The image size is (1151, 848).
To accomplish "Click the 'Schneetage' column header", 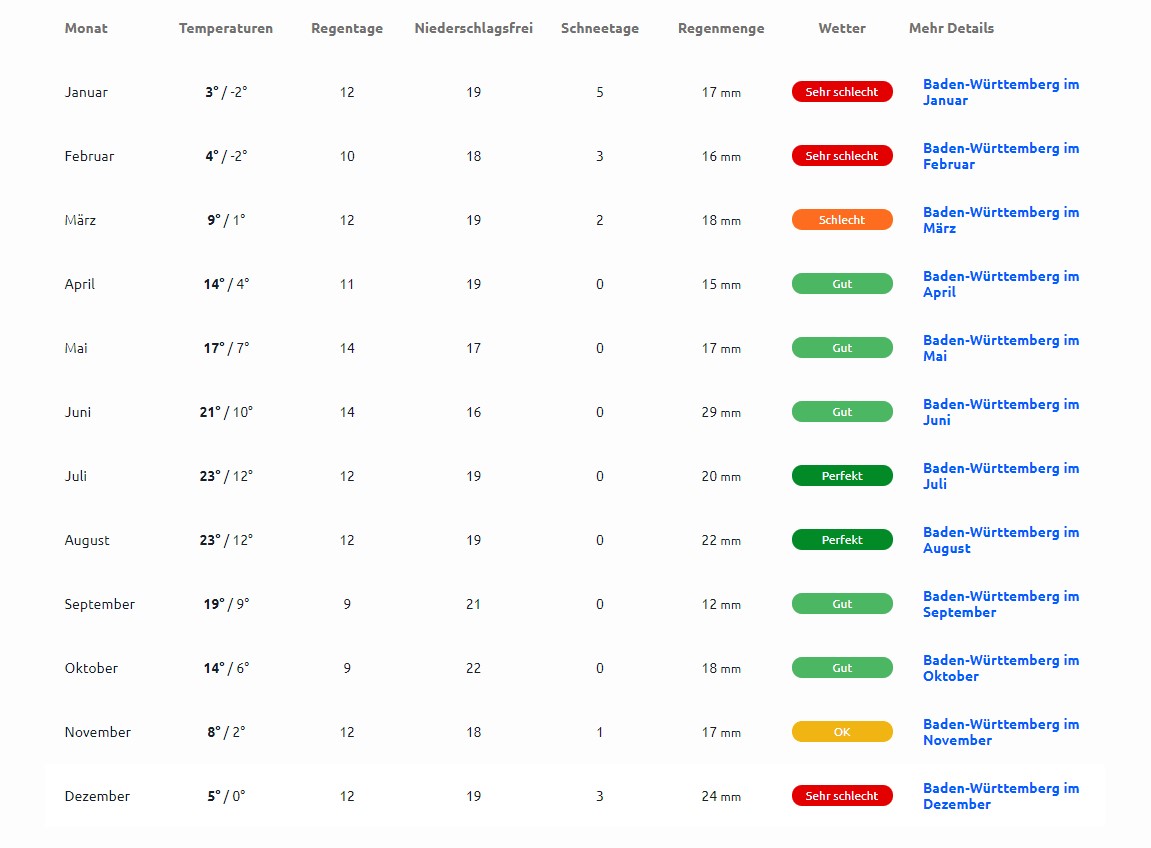I will pyautogui.click(x=600, y=29).
